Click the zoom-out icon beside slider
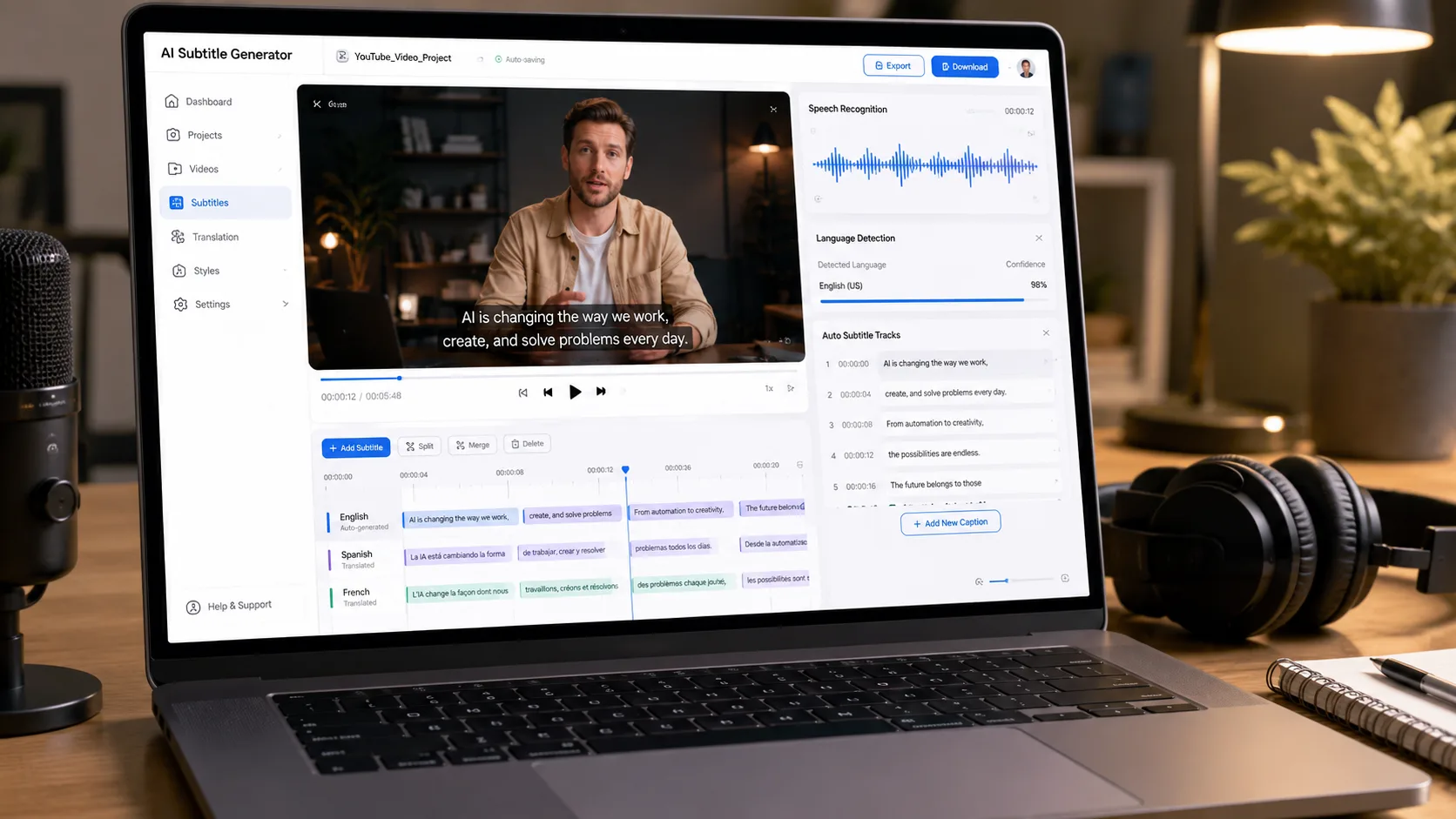This screenshot has width=1456, height=819. point(979,581)
